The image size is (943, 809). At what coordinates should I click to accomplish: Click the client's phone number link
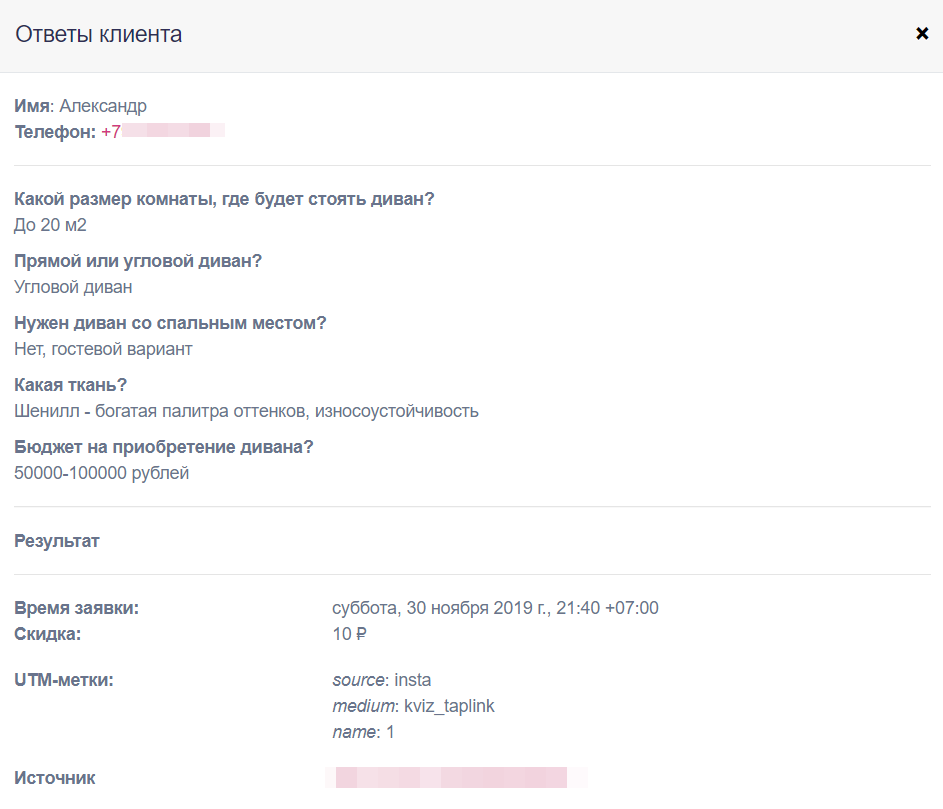[162, 131]
